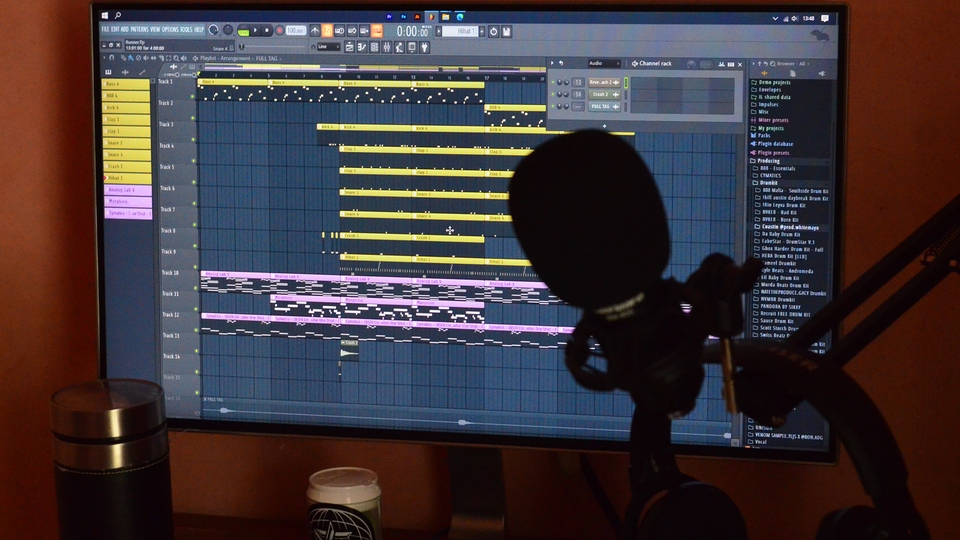Open the EDIT menu

tap(115, 29)
